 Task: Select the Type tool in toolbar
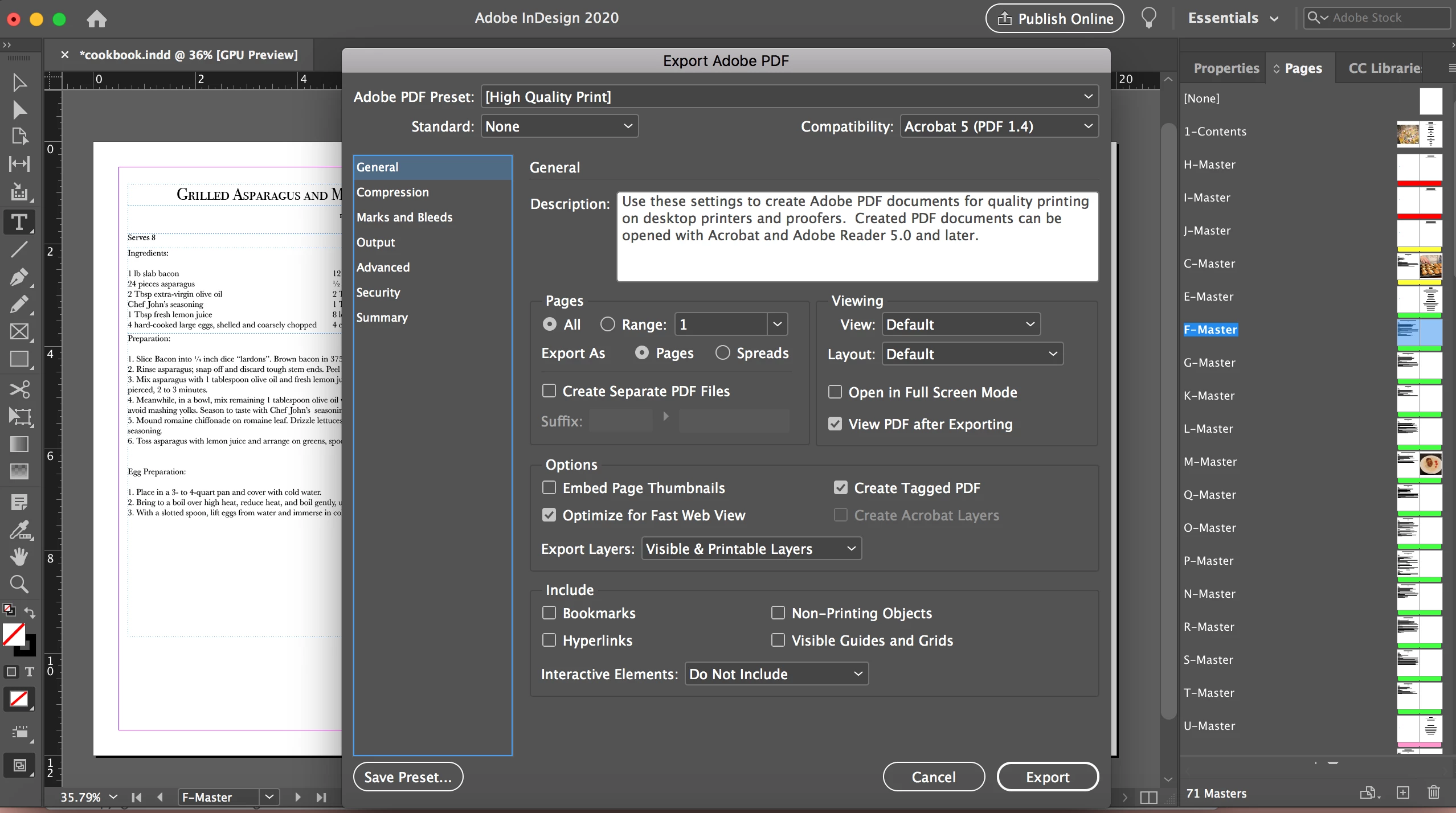coord(19,222)
